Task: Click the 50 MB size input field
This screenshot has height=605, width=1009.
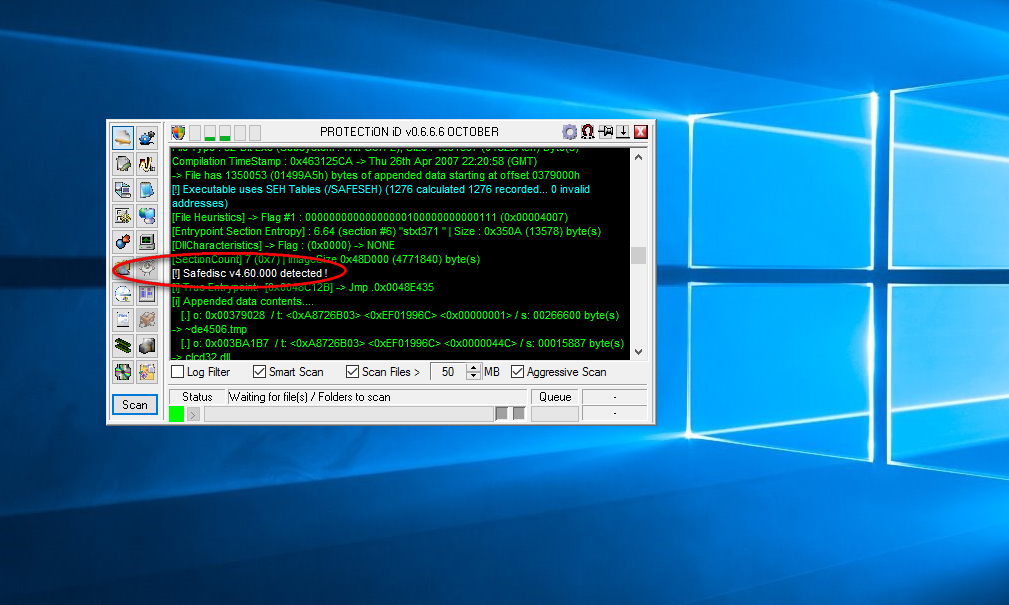Action: (449, 372)
